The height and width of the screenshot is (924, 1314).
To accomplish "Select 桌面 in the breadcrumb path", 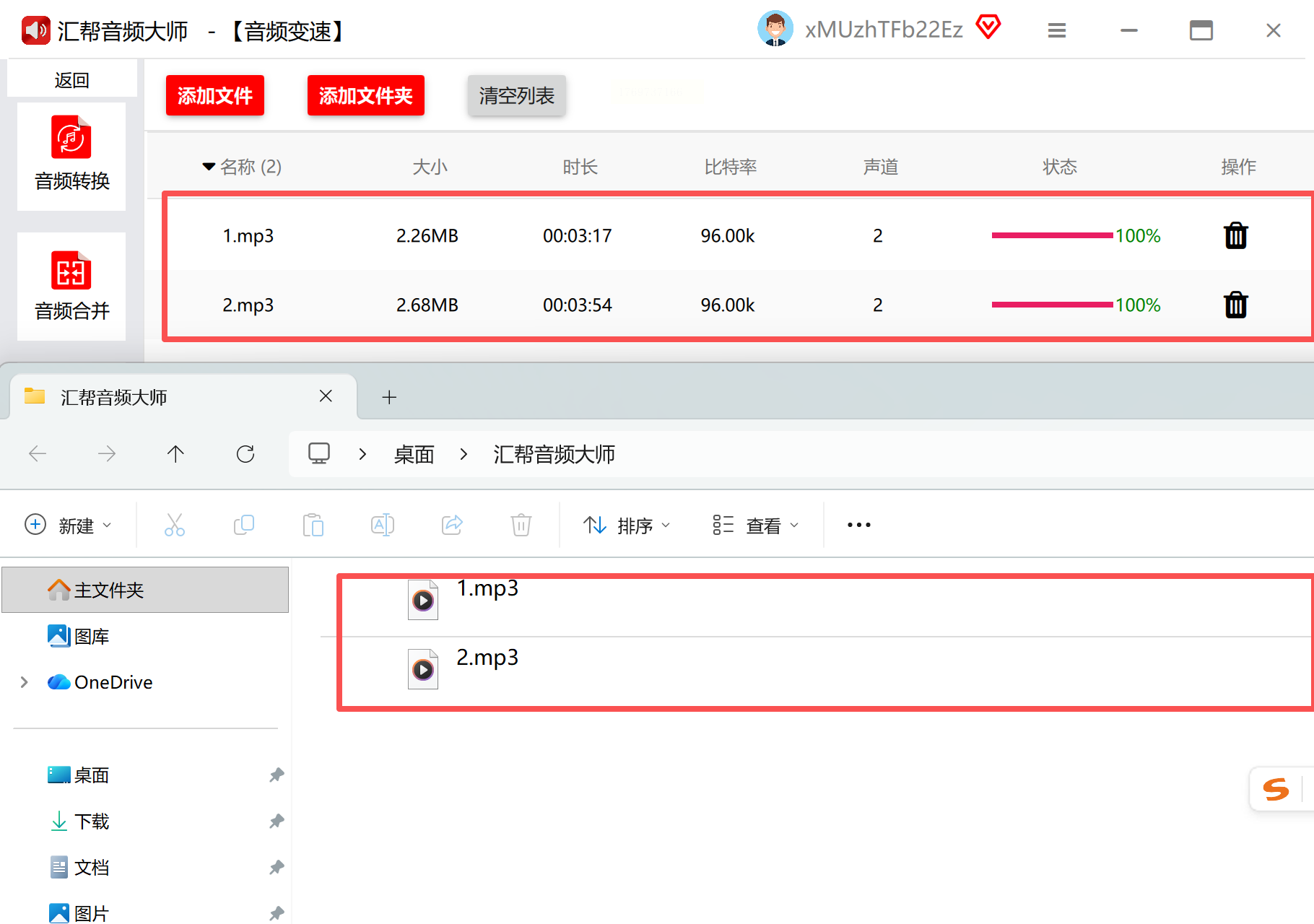I will (414, 454).
